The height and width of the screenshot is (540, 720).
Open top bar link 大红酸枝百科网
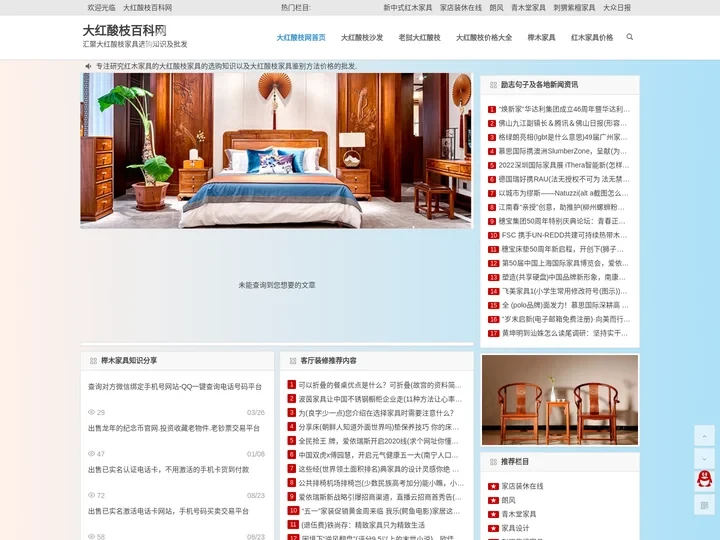pyautogui.click(x=147, y=8)
